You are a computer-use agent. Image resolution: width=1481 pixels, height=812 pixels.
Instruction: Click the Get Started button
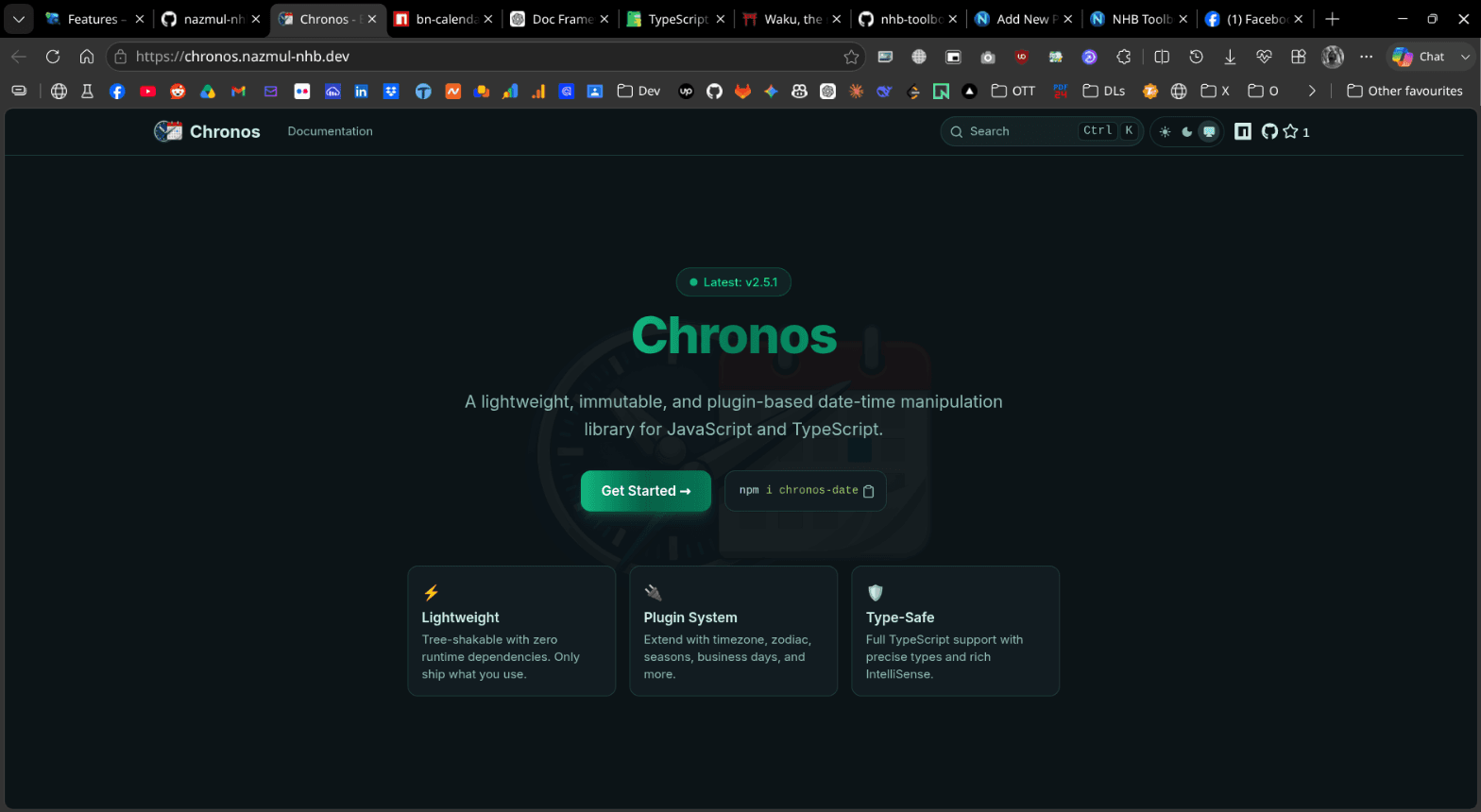click(x=646, y=491)
